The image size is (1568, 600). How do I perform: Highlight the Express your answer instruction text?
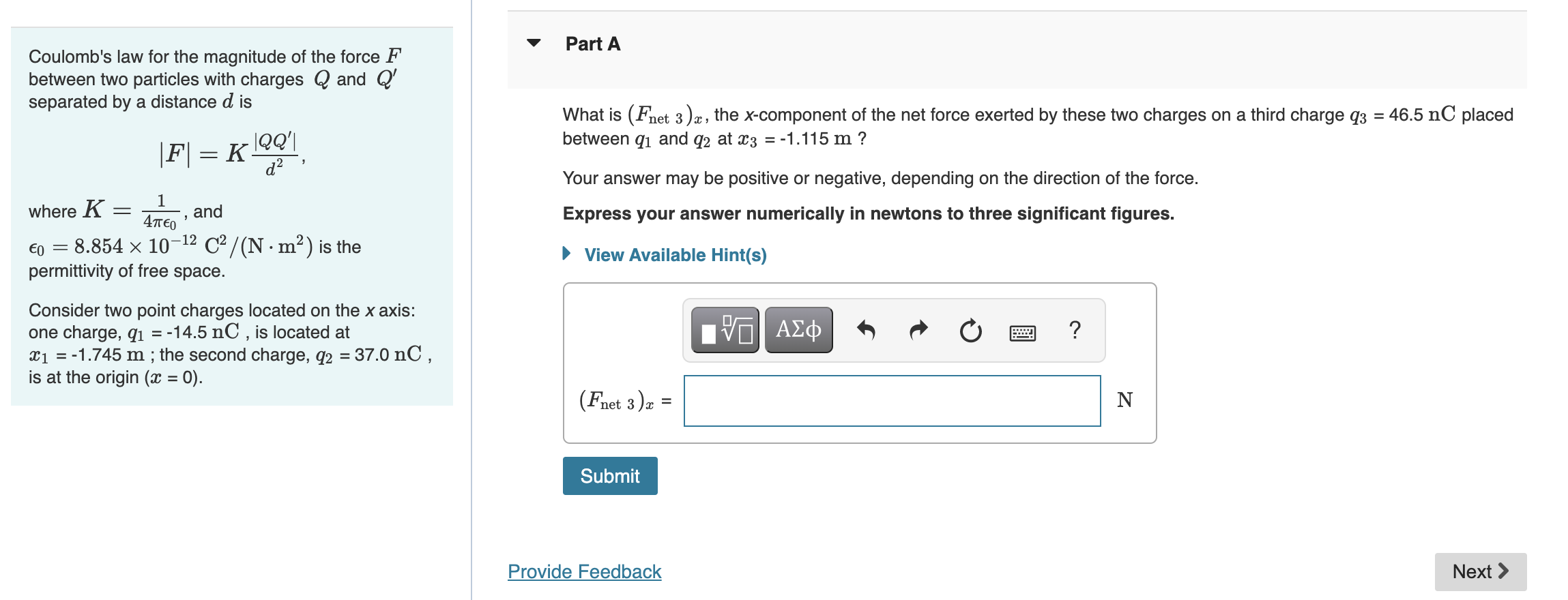[x=867, y=213]
